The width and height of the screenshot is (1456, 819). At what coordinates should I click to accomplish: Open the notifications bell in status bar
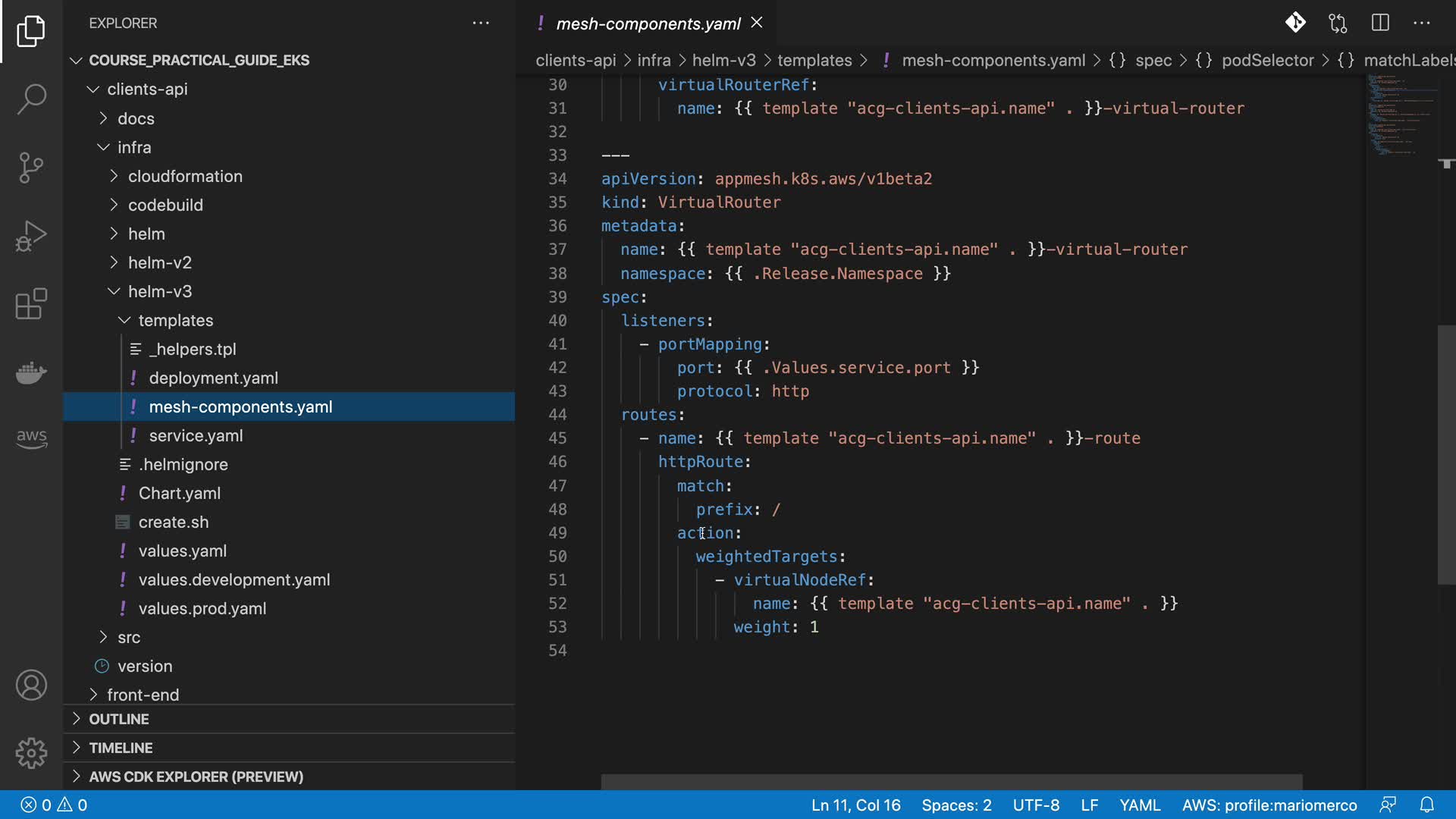click(1426, 805)
